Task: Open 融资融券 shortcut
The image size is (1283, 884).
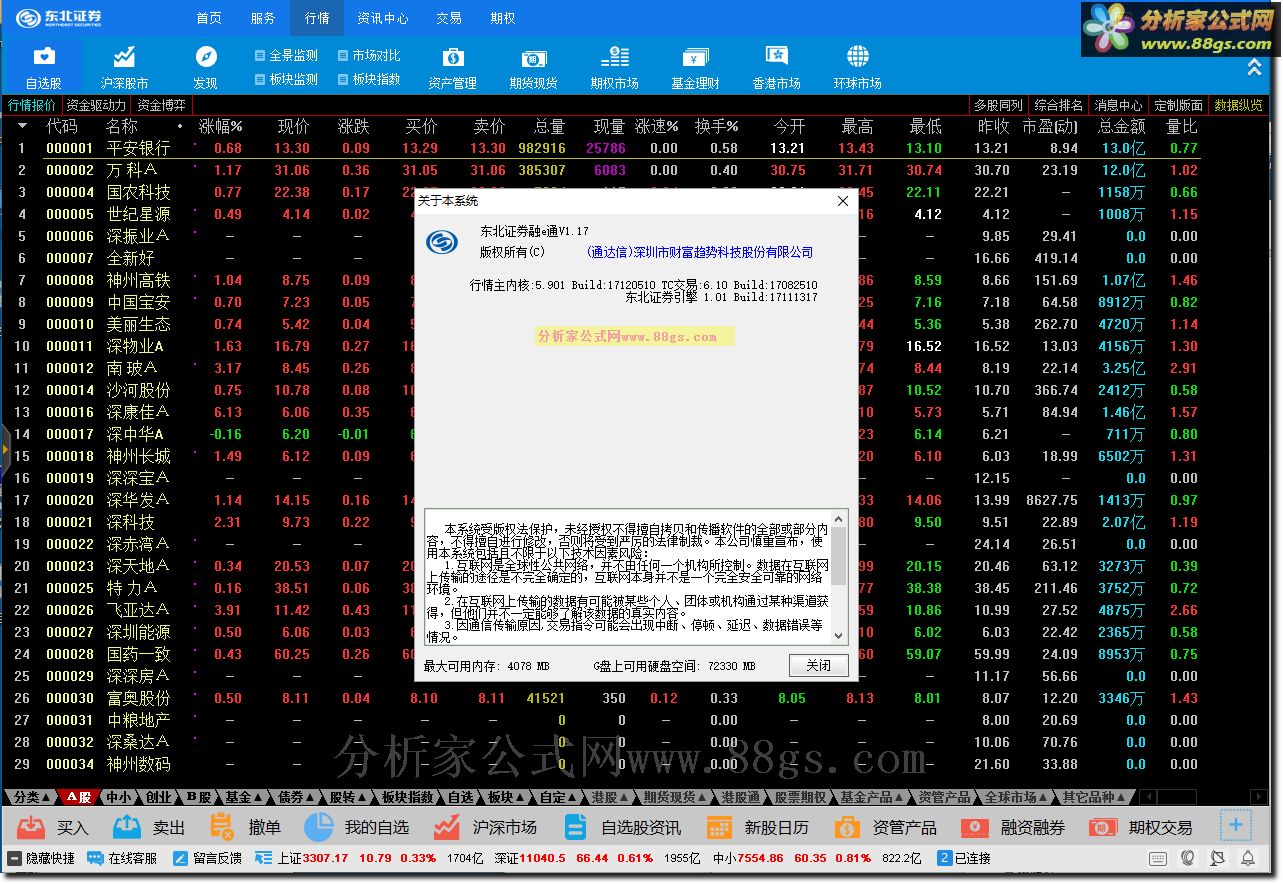Action: click(1013, 827)
